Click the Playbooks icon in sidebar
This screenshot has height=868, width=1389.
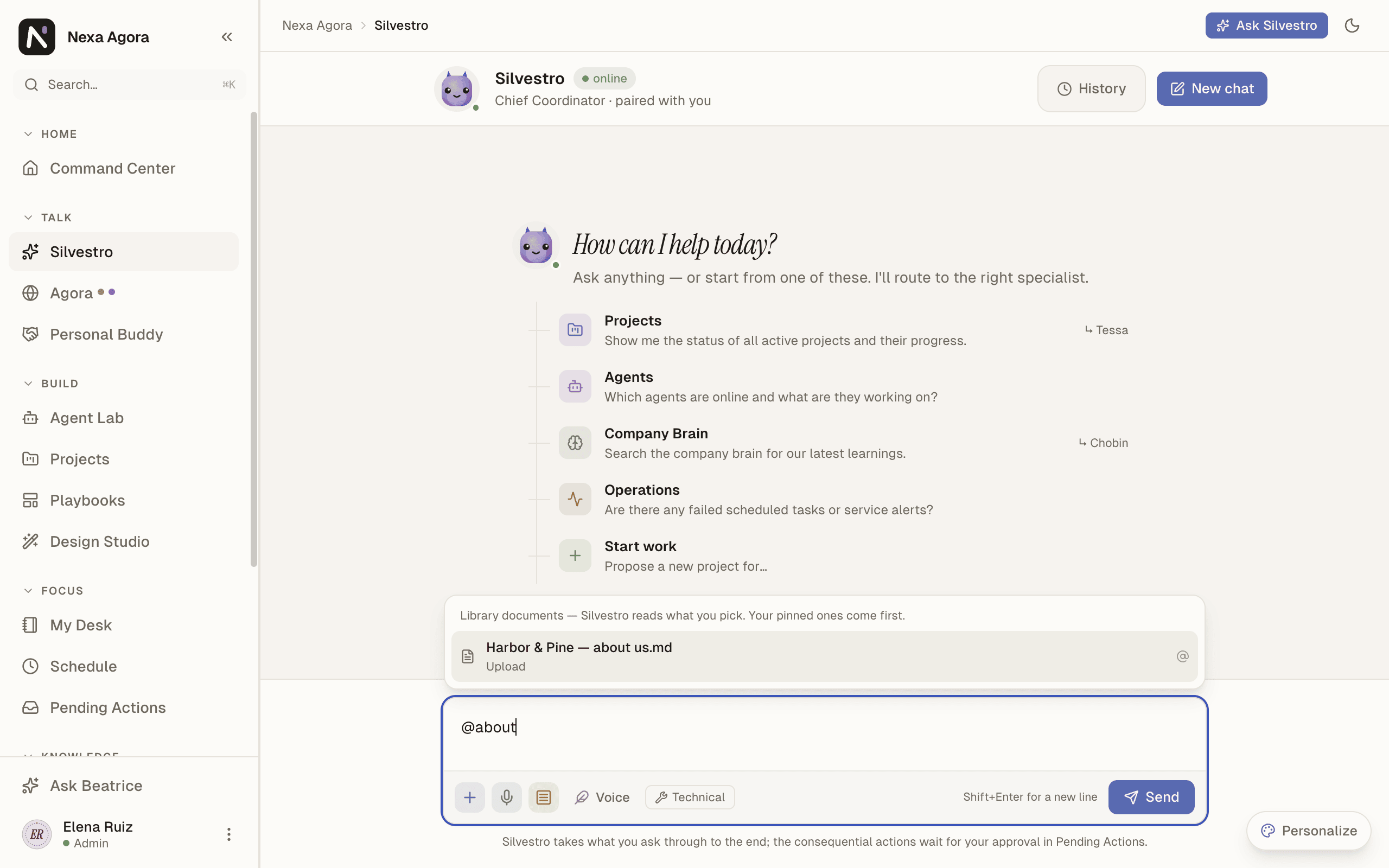tap(30, 500)
